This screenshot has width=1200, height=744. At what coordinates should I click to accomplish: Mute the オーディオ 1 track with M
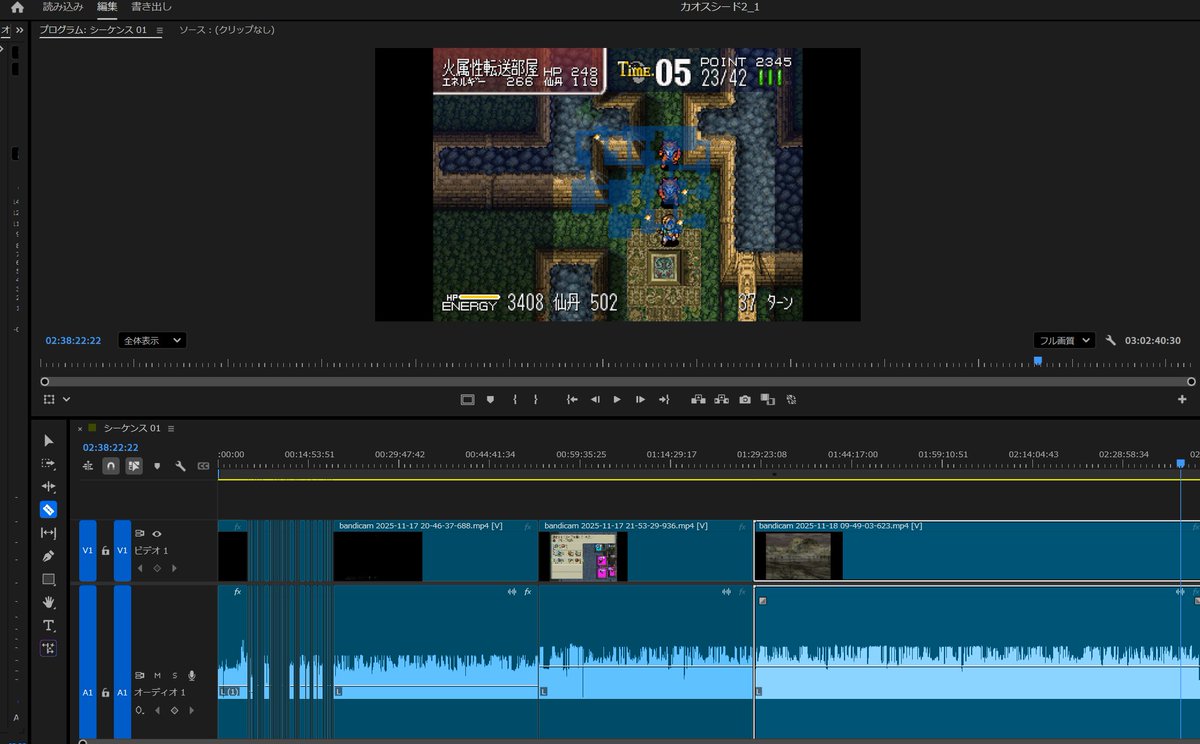(x=157, y=675)
